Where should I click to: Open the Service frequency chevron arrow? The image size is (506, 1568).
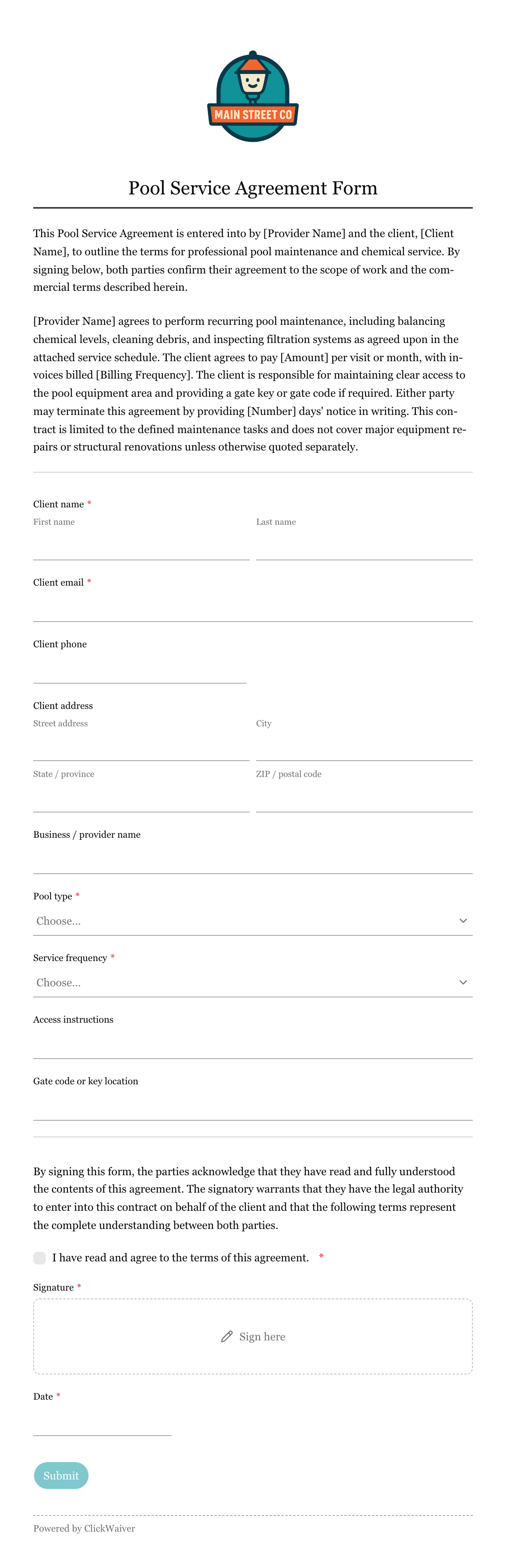(x=463, y=982)
